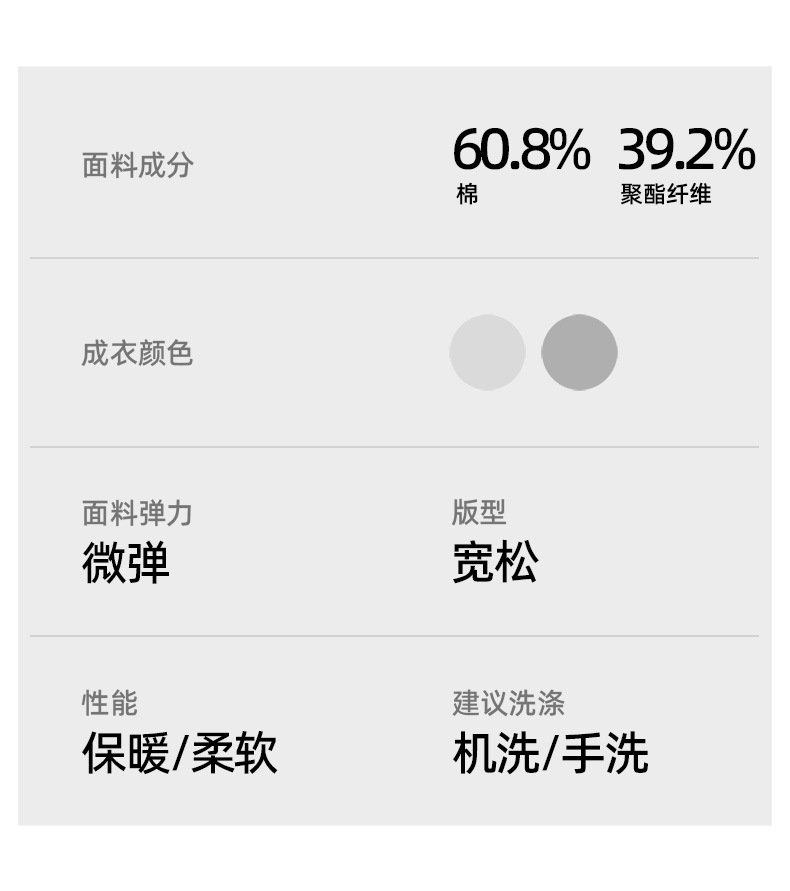Click the 面料成分 label
This screenshot has width=790, height=891.
(x=137, y=165)
